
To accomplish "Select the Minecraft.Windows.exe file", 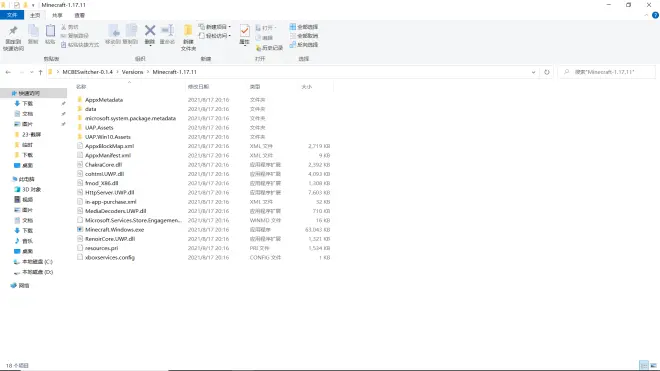I will 114,230.
